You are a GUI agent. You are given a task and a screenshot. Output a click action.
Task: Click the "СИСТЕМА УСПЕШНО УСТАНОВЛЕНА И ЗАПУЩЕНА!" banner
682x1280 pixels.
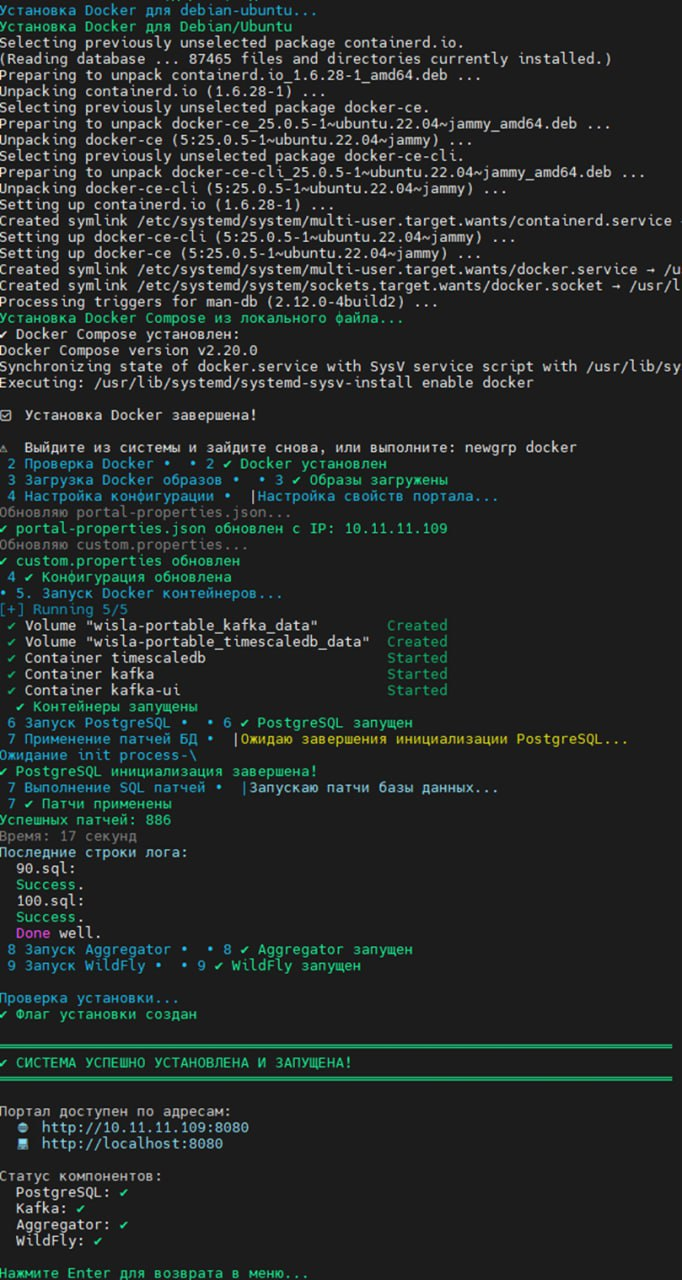click(x=180, y=1062)
